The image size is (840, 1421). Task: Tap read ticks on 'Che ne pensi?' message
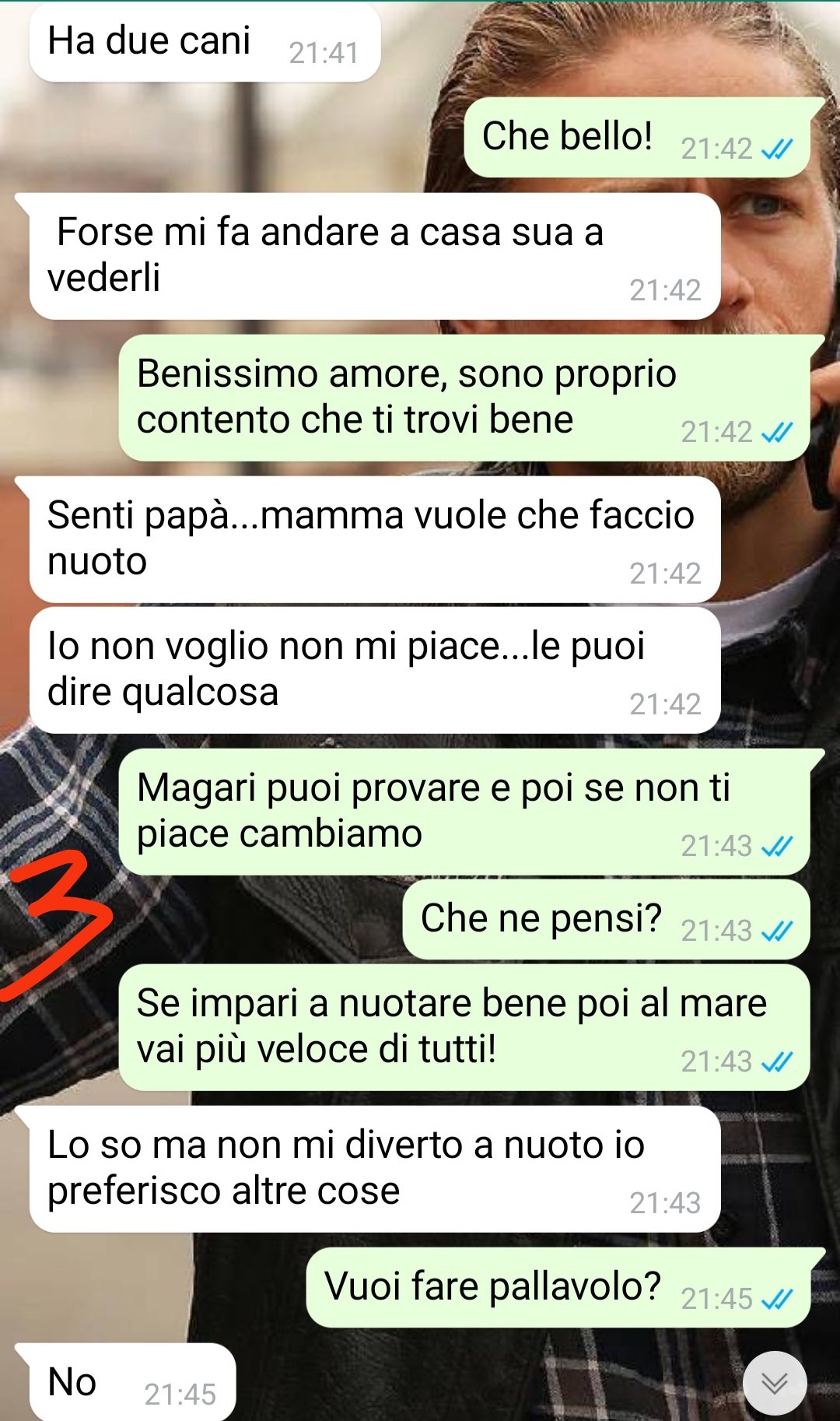click(x=777, y=931)
